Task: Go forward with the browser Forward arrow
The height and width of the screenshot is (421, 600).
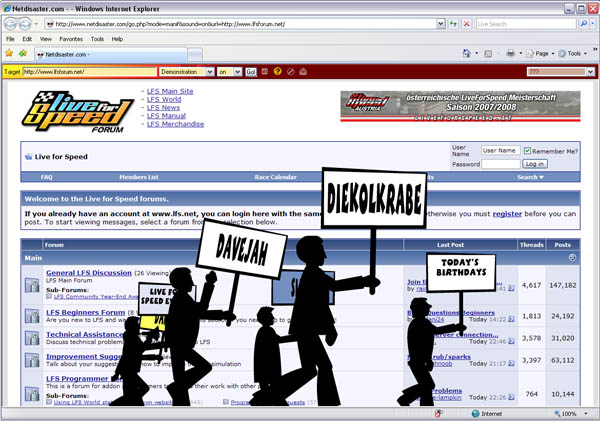Action: coord(25,24)
